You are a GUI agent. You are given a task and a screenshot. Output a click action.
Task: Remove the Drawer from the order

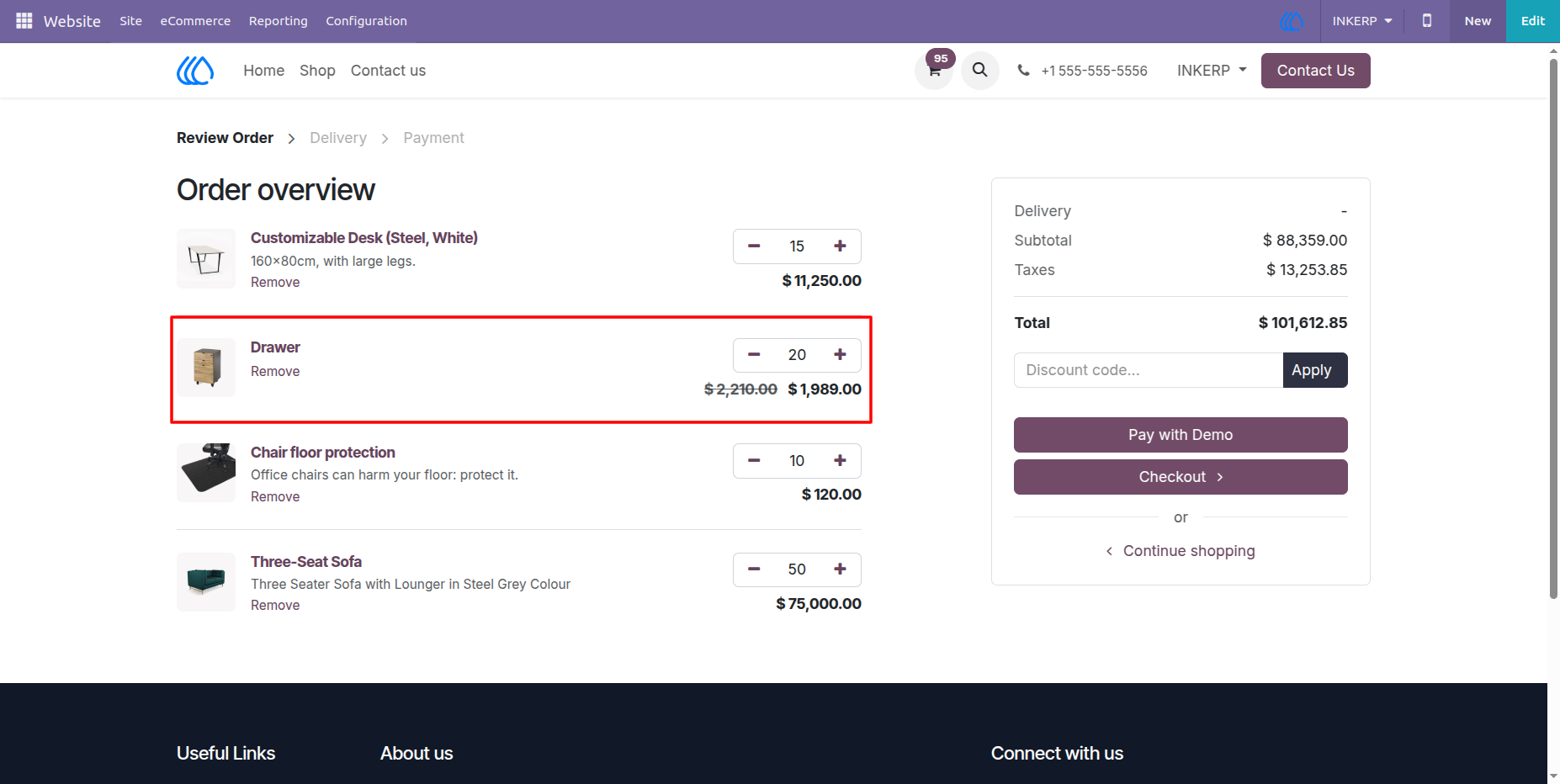275,372
